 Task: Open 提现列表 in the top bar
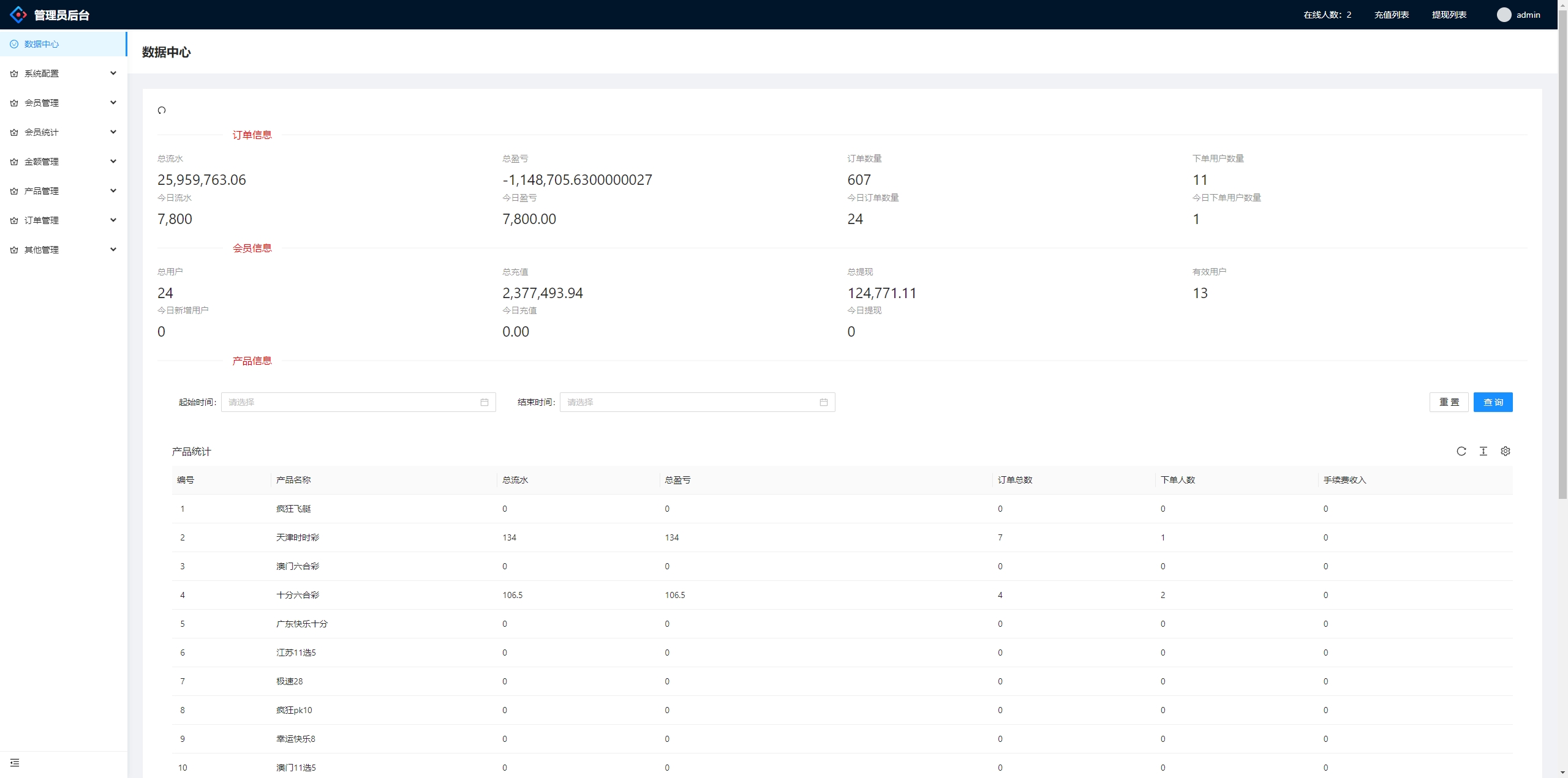1449,15
